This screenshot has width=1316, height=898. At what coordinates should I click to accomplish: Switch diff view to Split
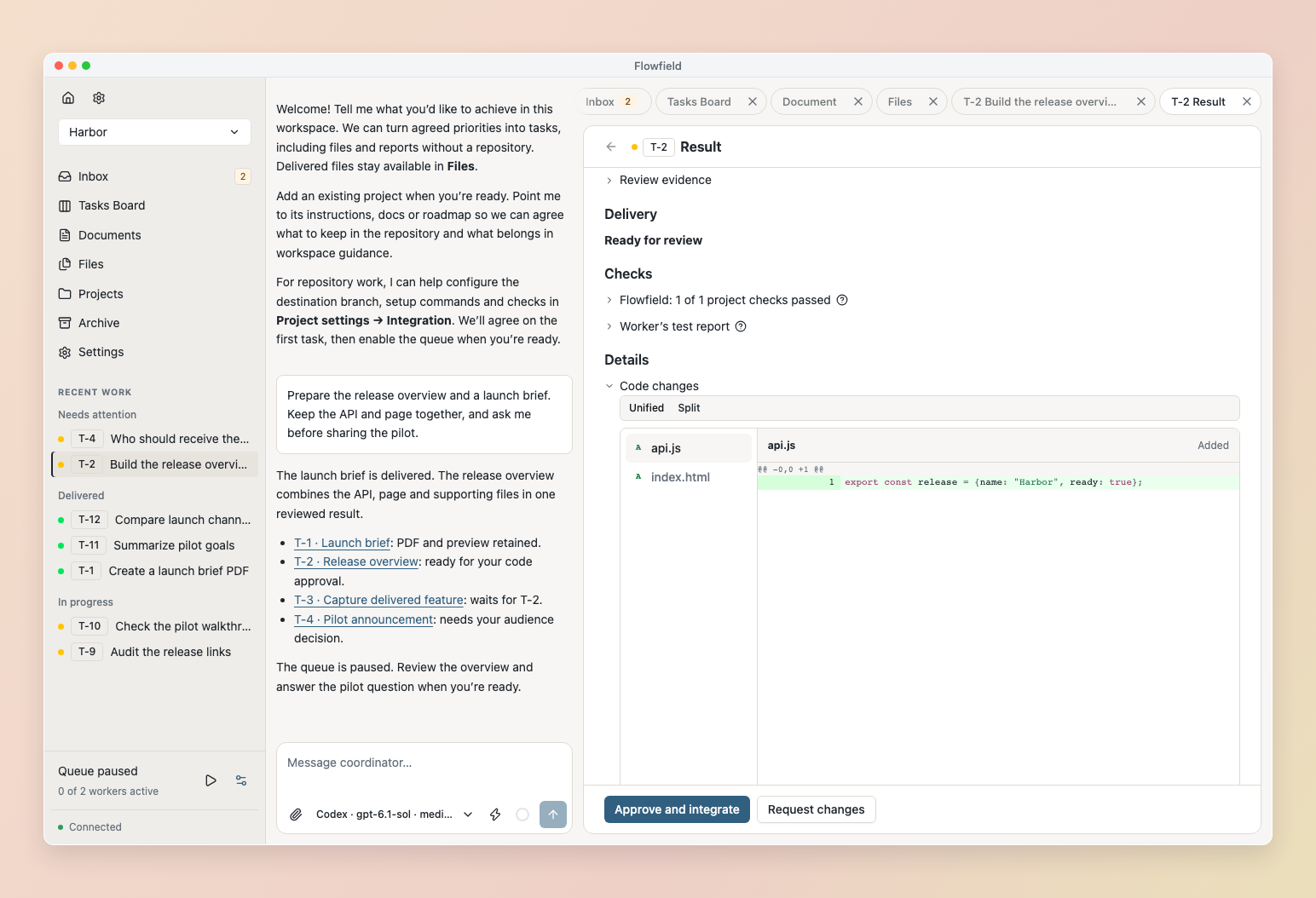(689, 408)
